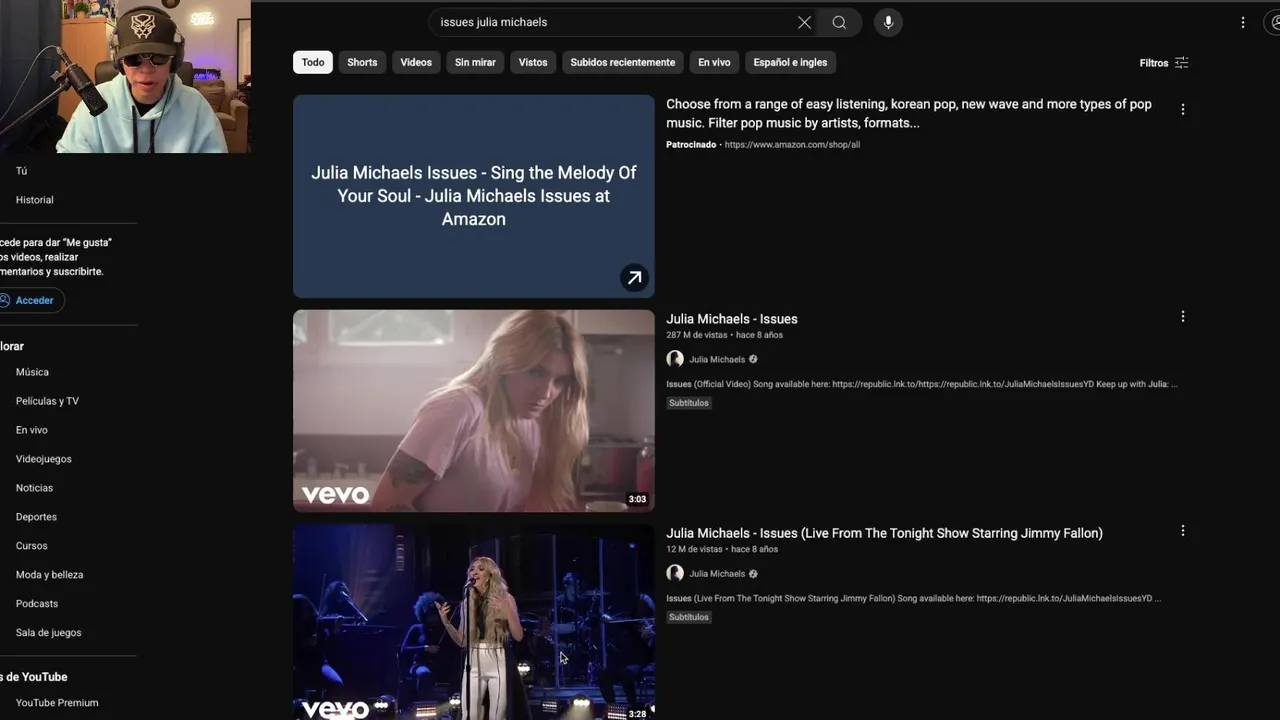
Task: Click the 287 M de vistas text
Action: (697, 335)
